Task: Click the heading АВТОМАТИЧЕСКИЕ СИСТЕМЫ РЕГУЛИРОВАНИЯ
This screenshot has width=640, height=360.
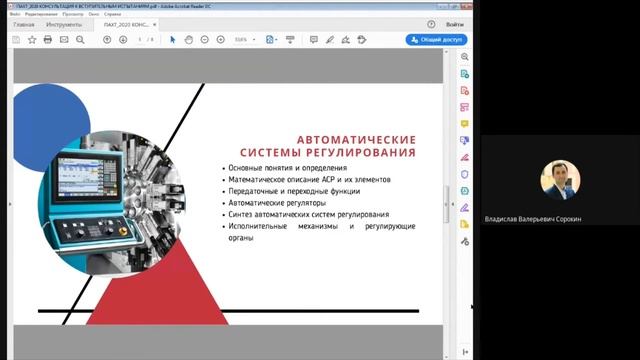Action: [328, 146]
